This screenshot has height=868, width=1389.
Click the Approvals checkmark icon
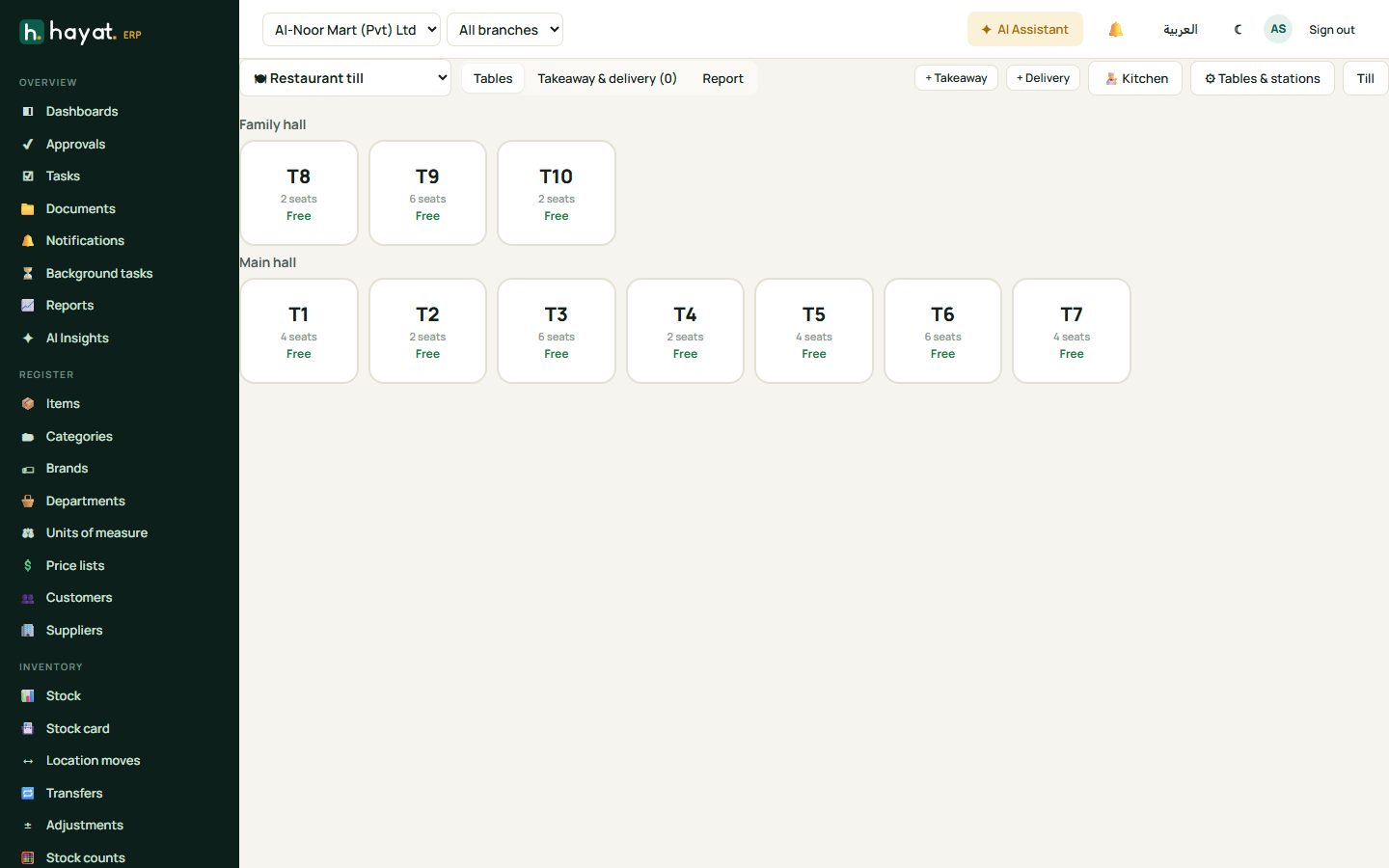click(x=28, y=145)
